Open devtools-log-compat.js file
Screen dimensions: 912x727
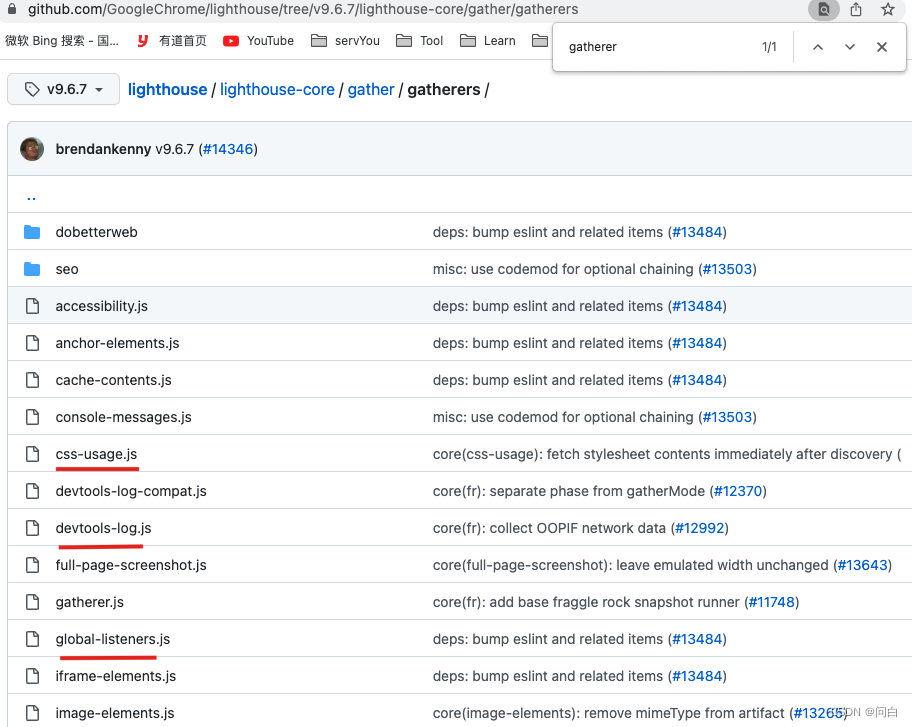[x=131, y=491]
